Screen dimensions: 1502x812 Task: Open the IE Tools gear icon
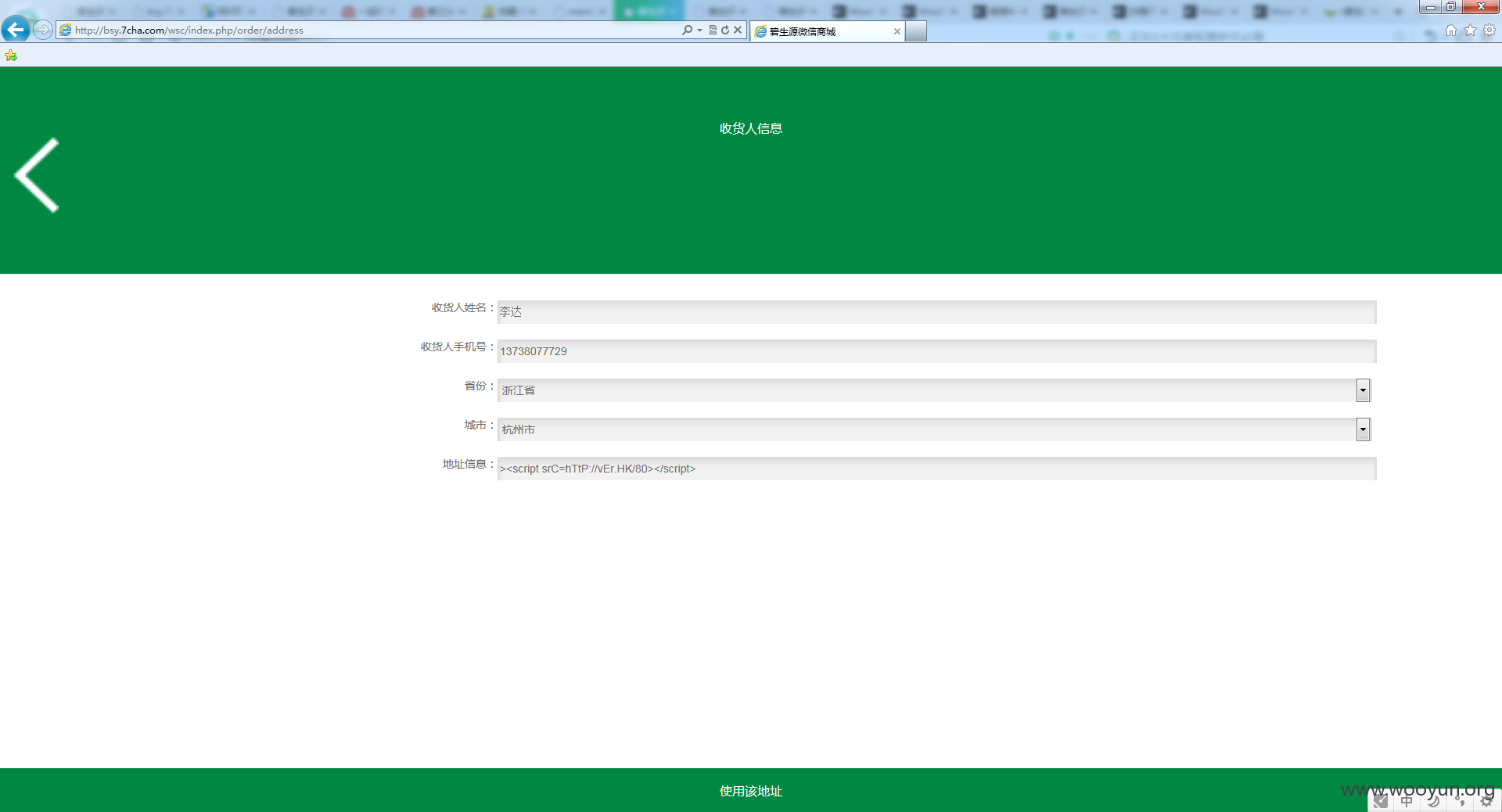point(1489,30)
